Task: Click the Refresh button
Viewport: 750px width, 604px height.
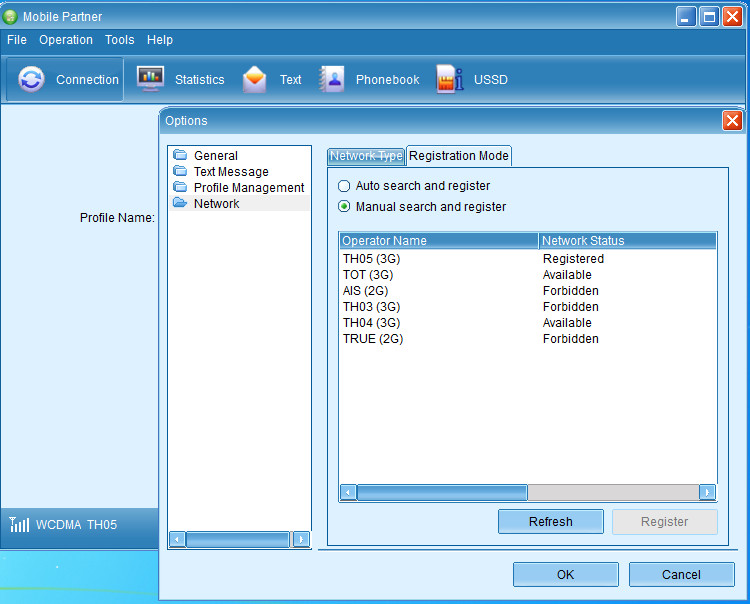Action: [551, 521]
